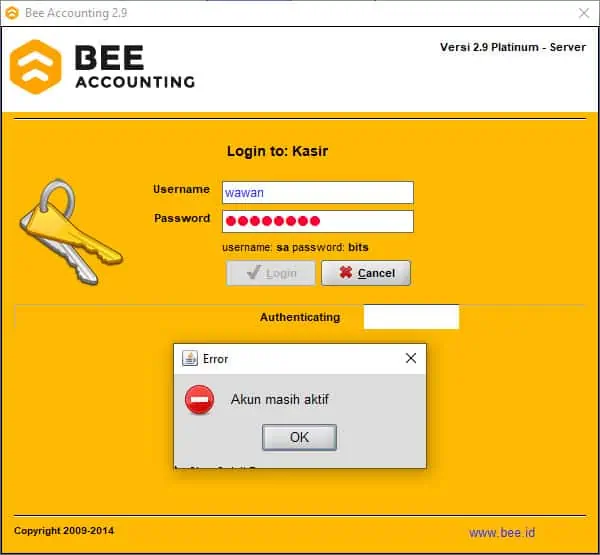Click the 'Login to: Kasir' heading

pyautogui.click(x=277, y=151)
